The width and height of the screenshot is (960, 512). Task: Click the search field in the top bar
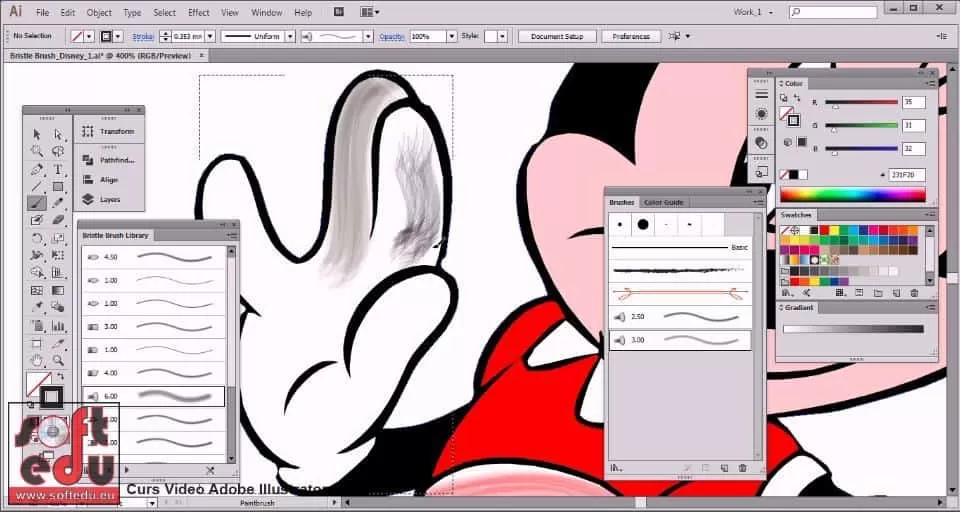click(833, 12)
